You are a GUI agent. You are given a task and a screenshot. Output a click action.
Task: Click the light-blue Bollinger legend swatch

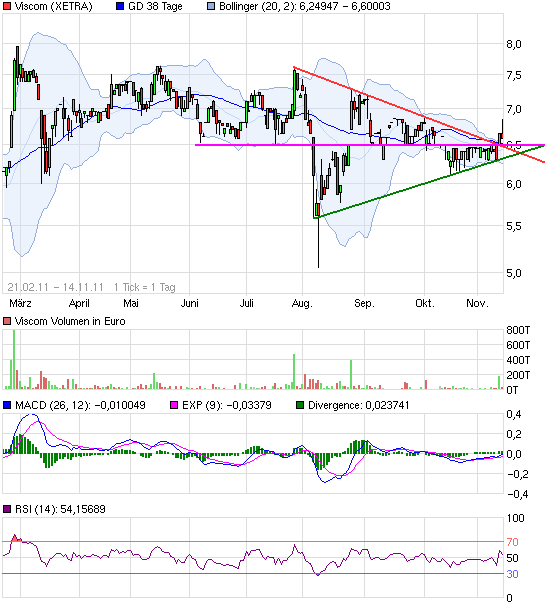tap(211, 6)
